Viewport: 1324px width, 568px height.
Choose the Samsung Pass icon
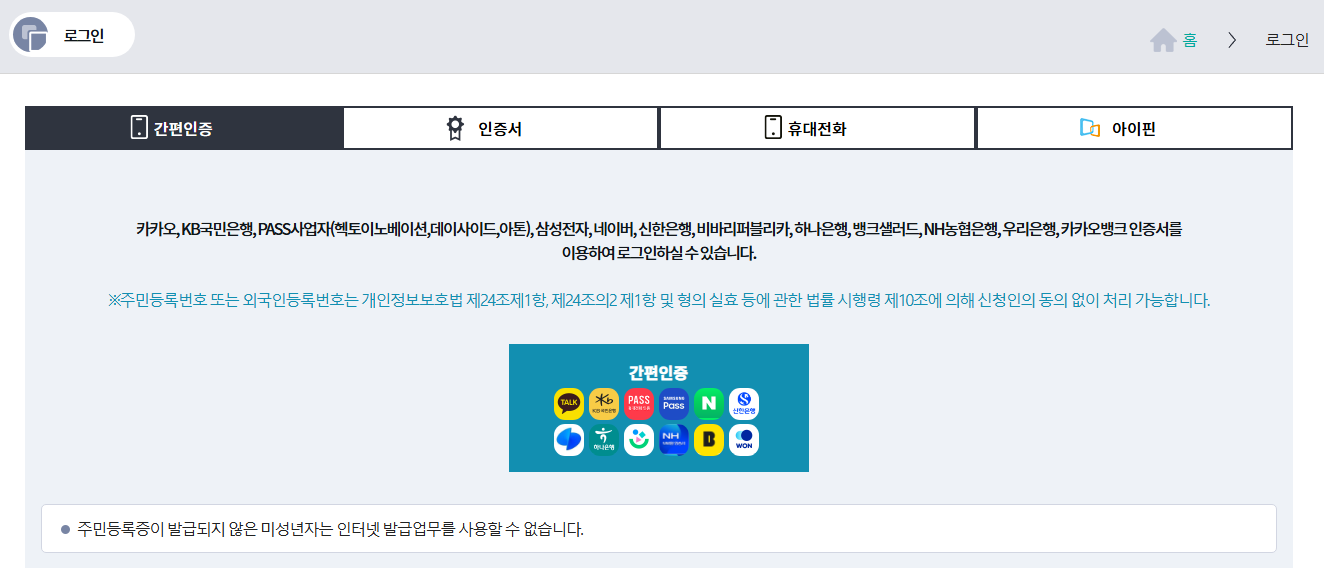tap(674, 403)
